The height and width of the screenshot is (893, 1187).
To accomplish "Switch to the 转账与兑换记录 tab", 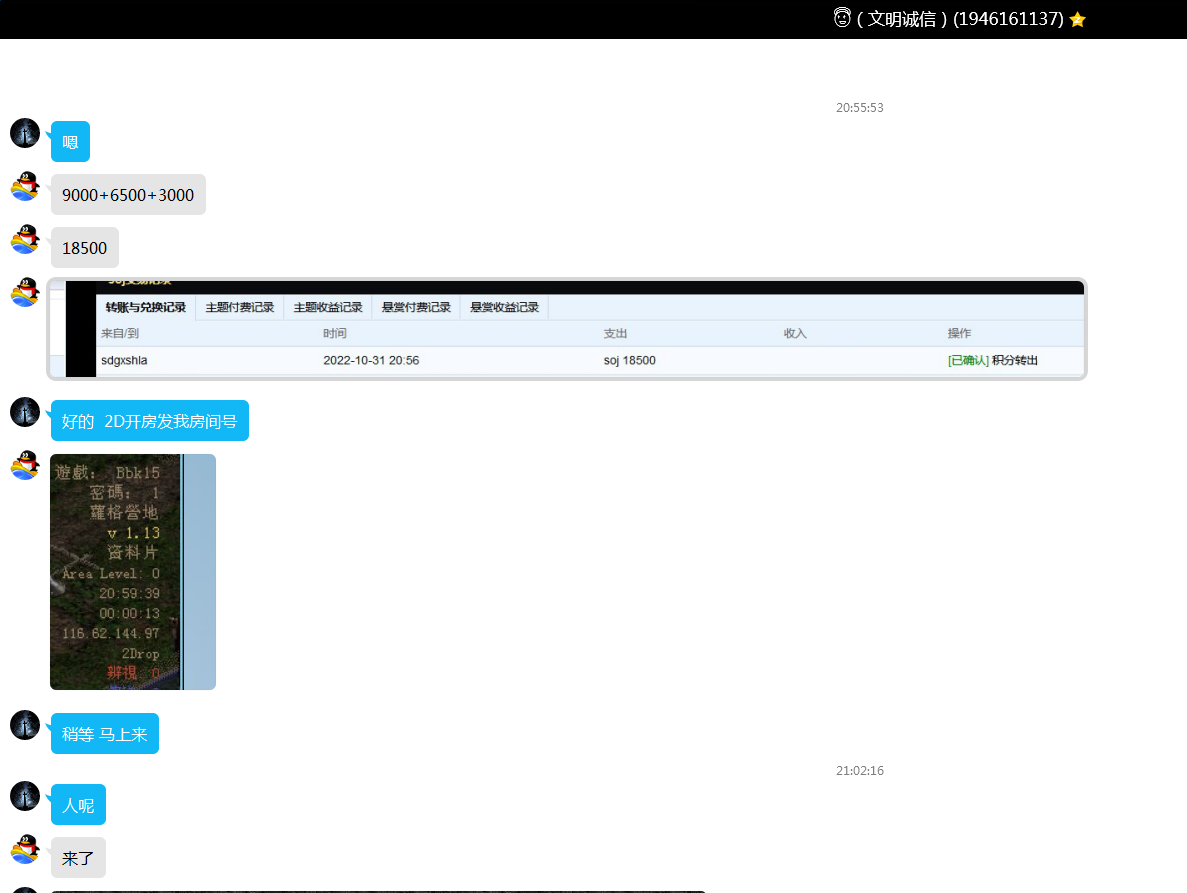I will pos(146,308).
